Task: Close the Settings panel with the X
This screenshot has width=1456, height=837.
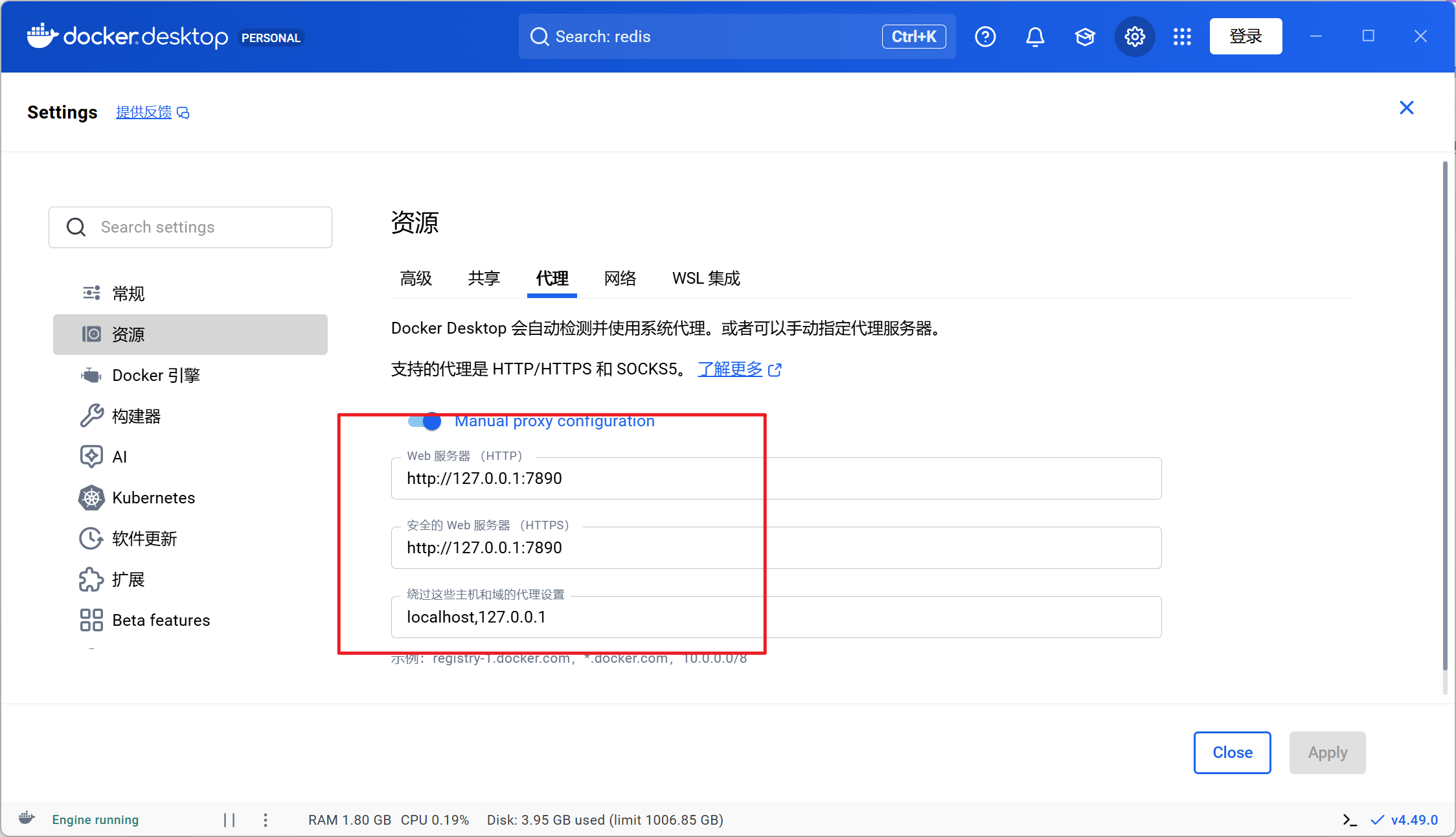Action: tap(1406, 108)
